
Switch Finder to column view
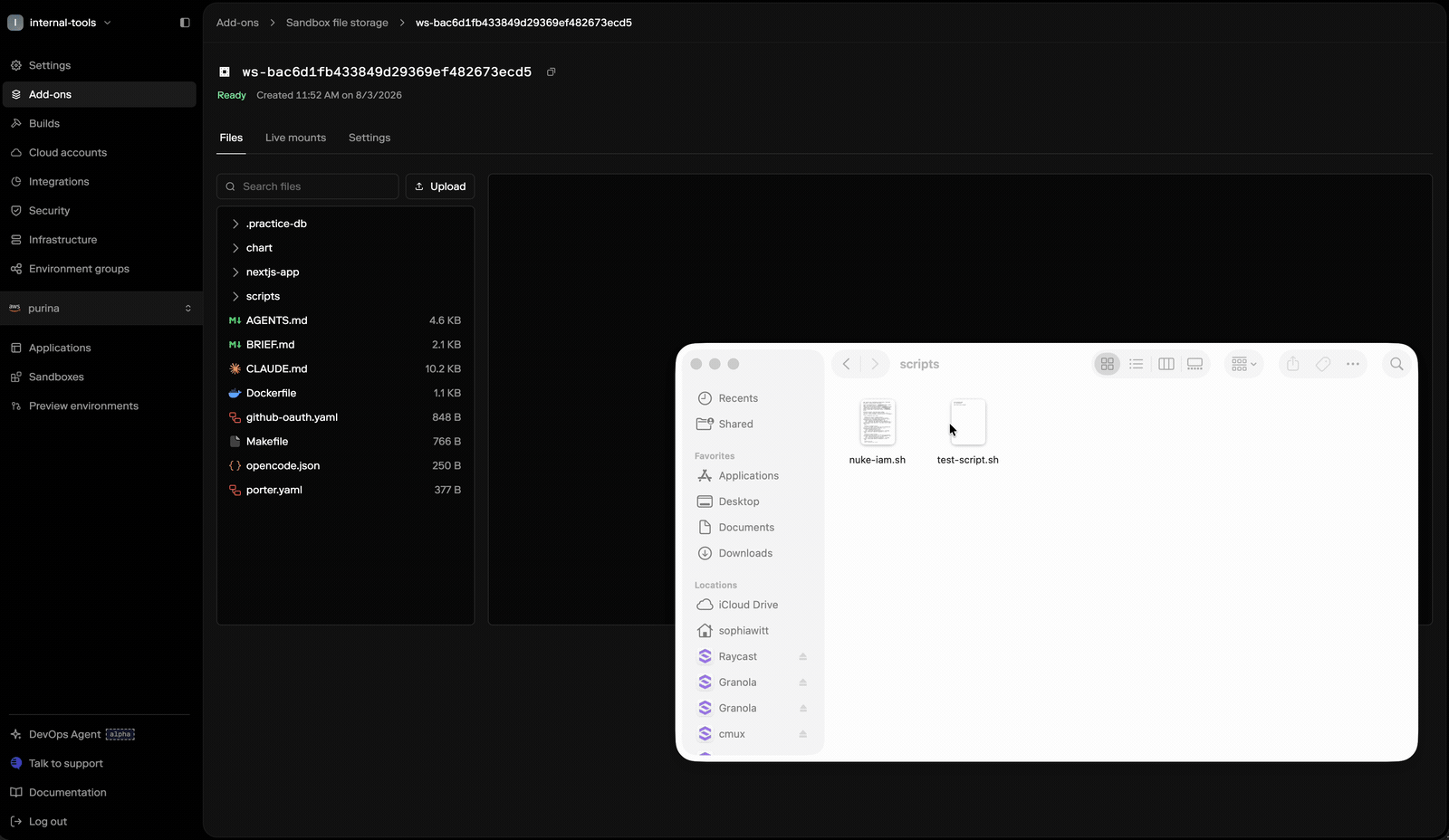(x=1166, y=364)
